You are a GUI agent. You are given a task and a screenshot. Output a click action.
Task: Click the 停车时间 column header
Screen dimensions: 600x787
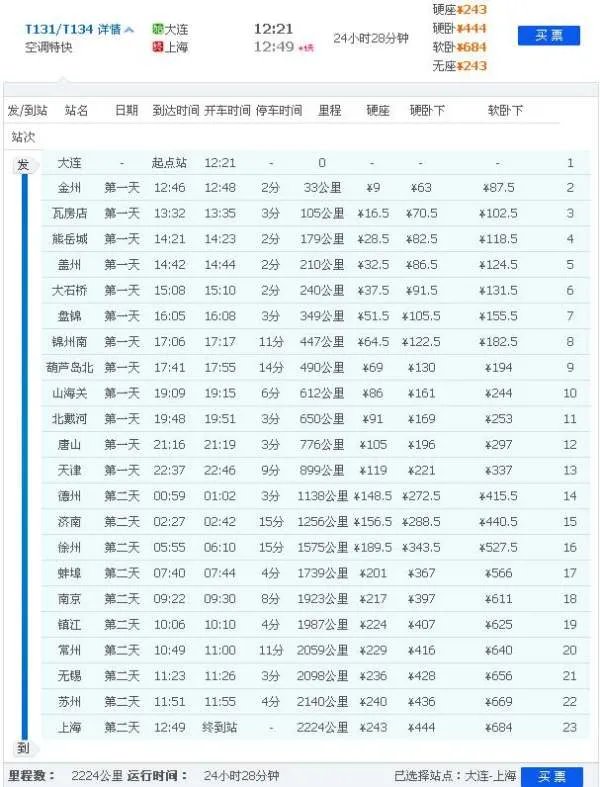pos(279,110)
